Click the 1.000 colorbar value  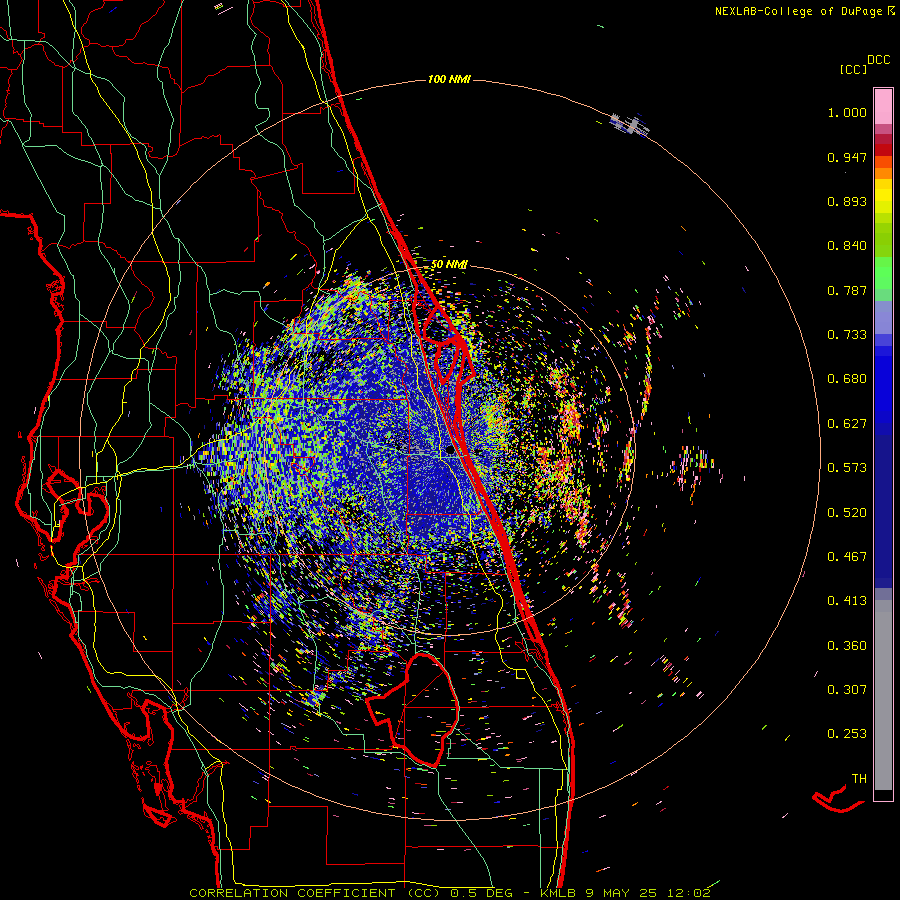(x=847, y=112)
